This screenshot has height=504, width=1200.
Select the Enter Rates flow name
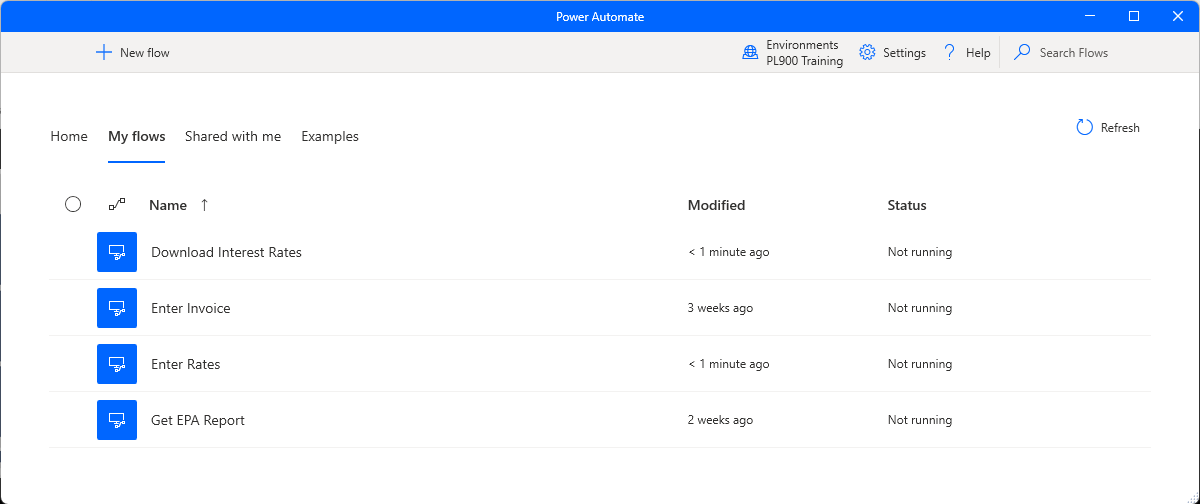click(x=186, y=364)
